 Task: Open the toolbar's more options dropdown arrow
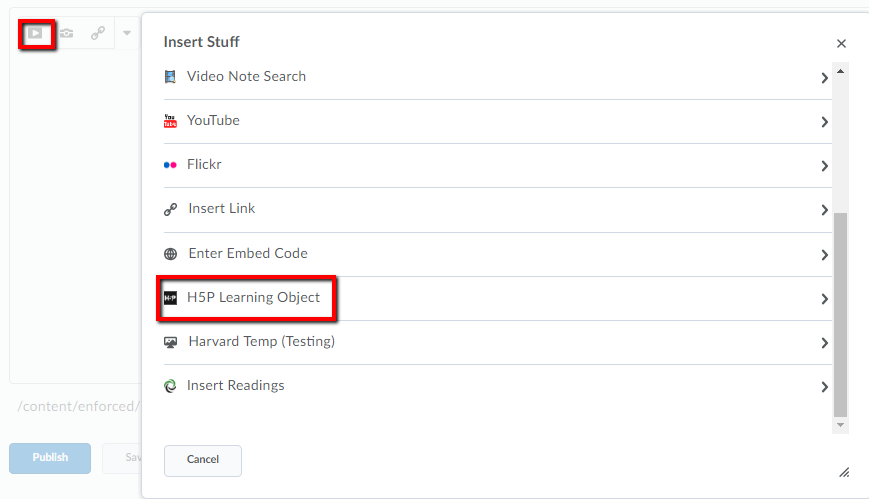(127, 33)
